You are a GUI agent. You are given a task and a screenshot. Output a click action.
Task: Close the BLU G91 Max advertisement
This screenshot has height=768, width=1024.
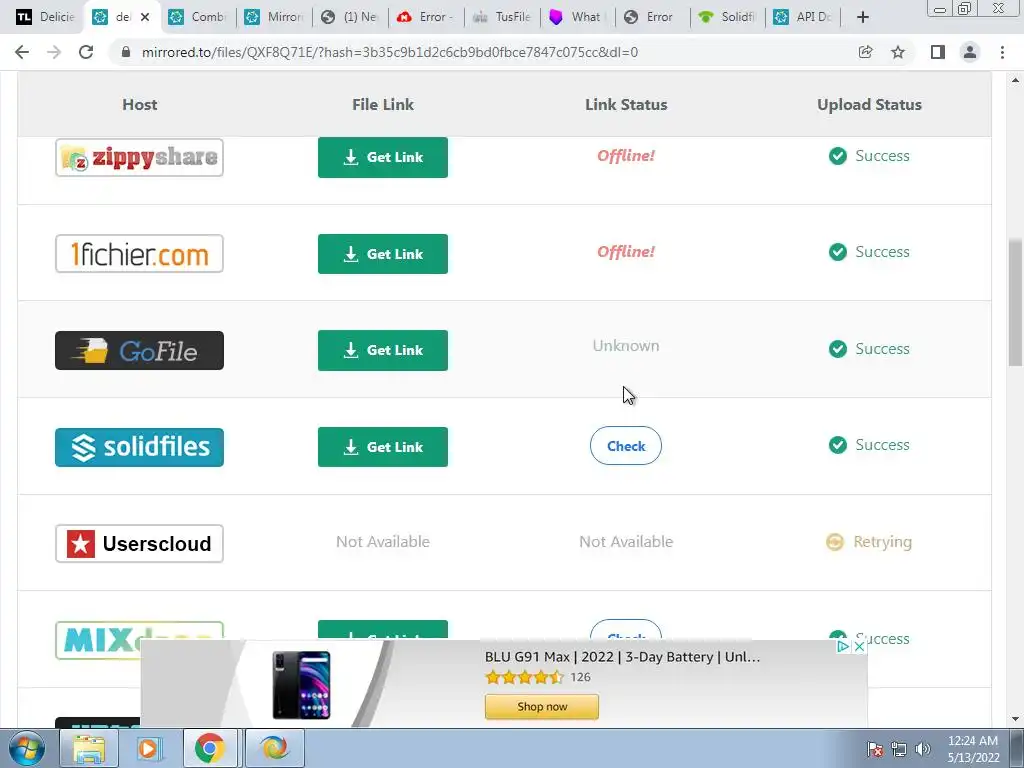[859, 647]
